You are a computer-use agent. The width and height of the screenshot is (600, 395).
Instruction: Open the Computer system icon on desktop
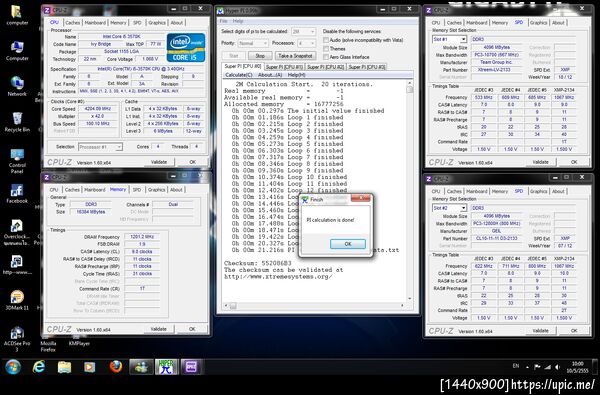click(17, 51)
